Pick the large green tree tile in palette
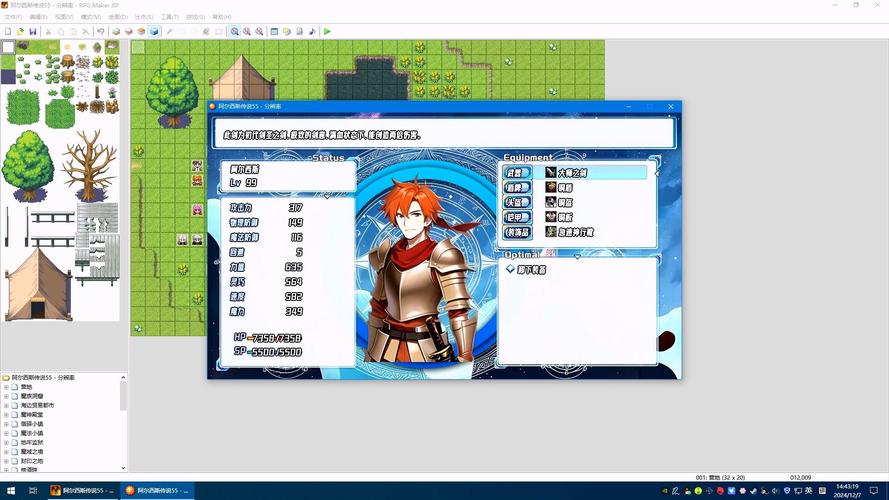 pos(28,166)
